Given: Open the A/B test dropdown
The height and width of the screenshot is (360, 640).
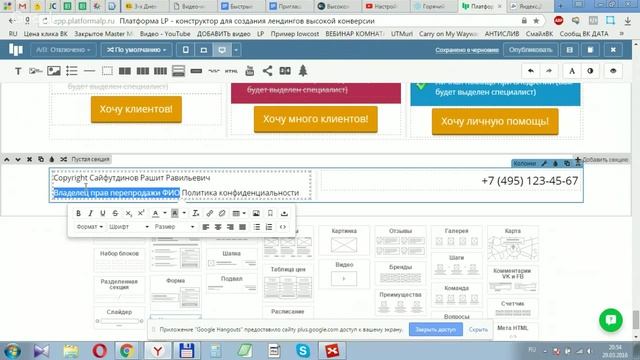Looking at the screenshot, I should (63, 50).
